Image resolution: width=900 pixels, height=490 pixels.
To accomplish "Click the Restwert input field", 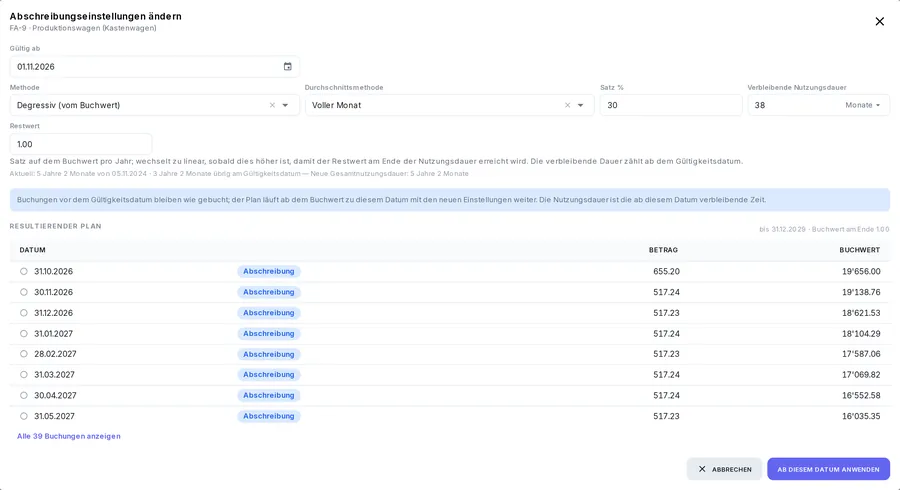I will (81, 144).
